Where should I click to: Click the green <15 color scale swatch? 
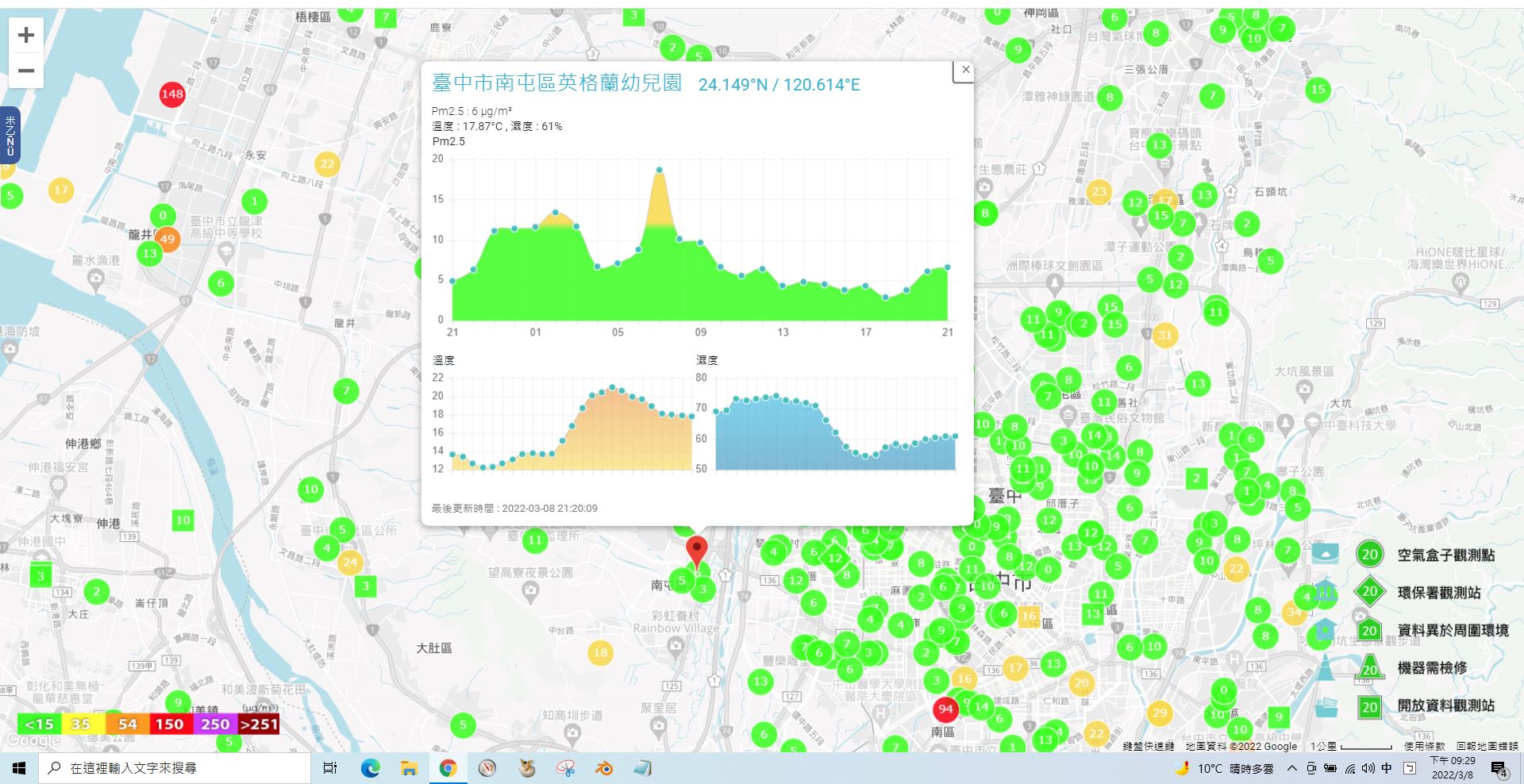[x=39, y=724]
